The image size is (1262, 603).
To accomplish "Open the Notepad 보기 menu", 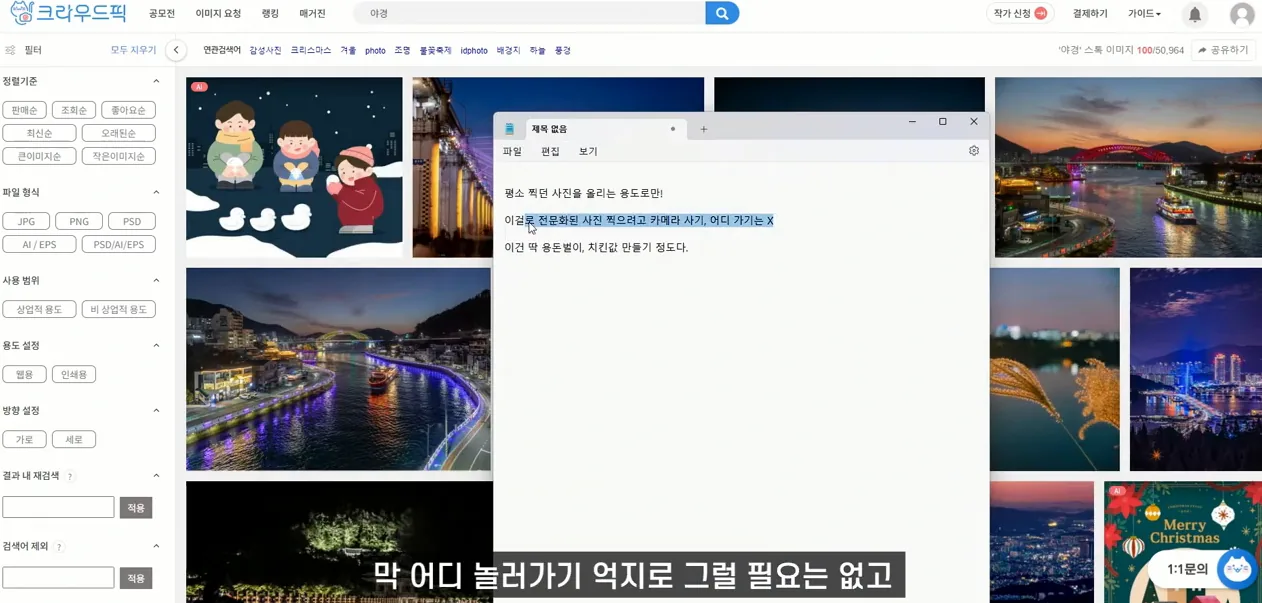I will tap(588, 151).
